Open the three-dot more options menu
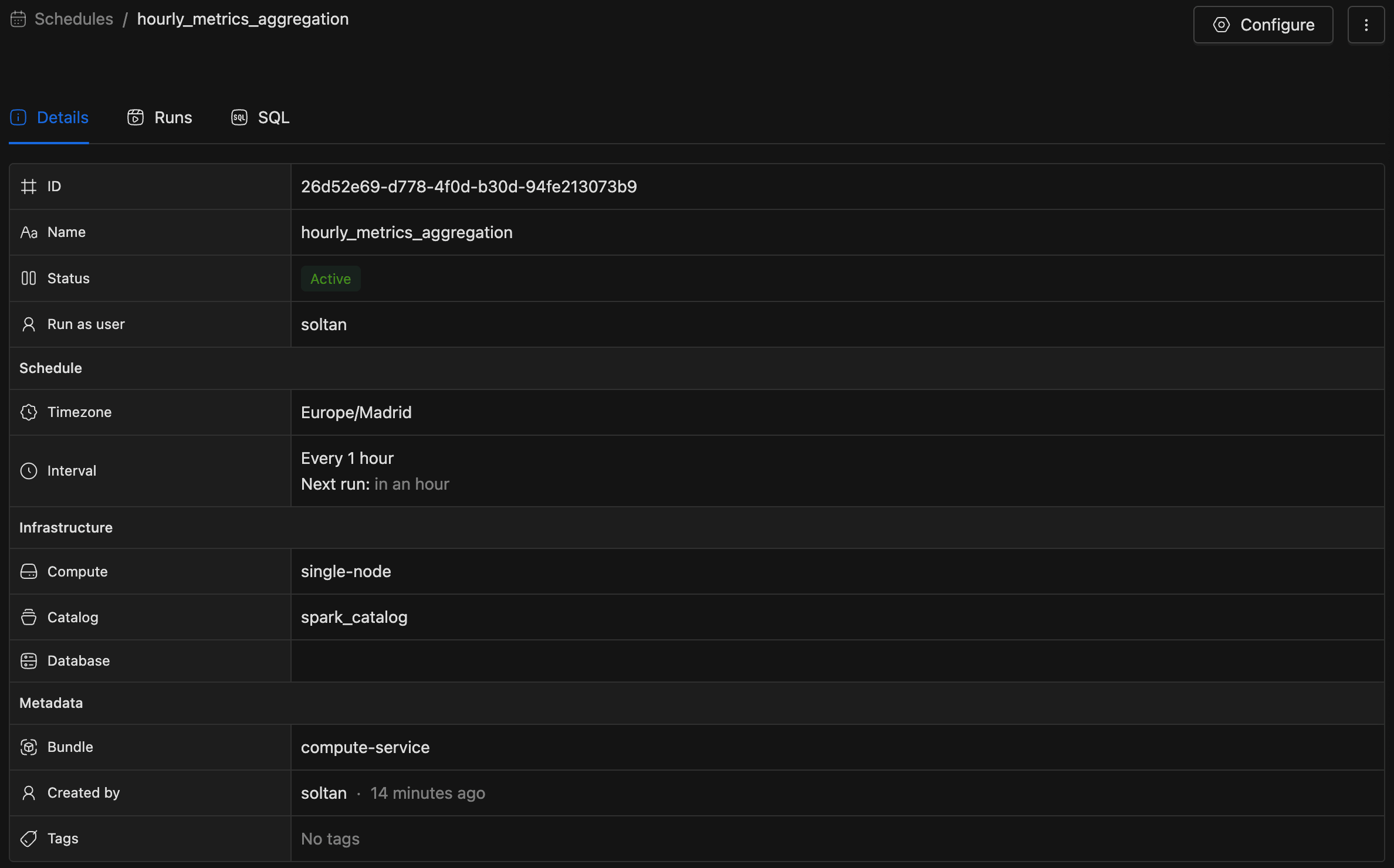 pos(1366,25)
